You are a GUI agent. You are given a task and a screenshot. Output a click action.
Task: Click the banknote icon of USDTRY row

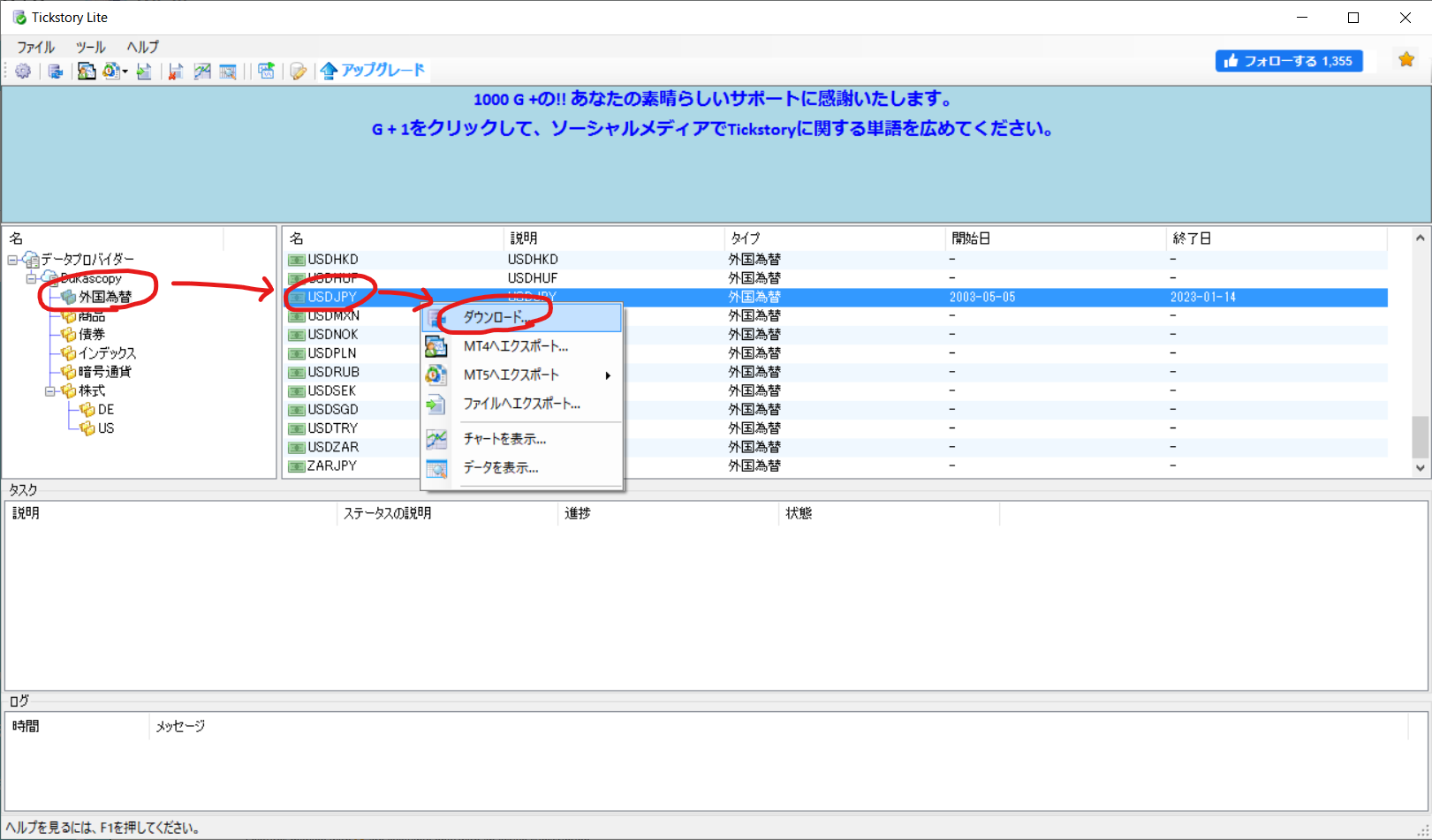(296, 428)
